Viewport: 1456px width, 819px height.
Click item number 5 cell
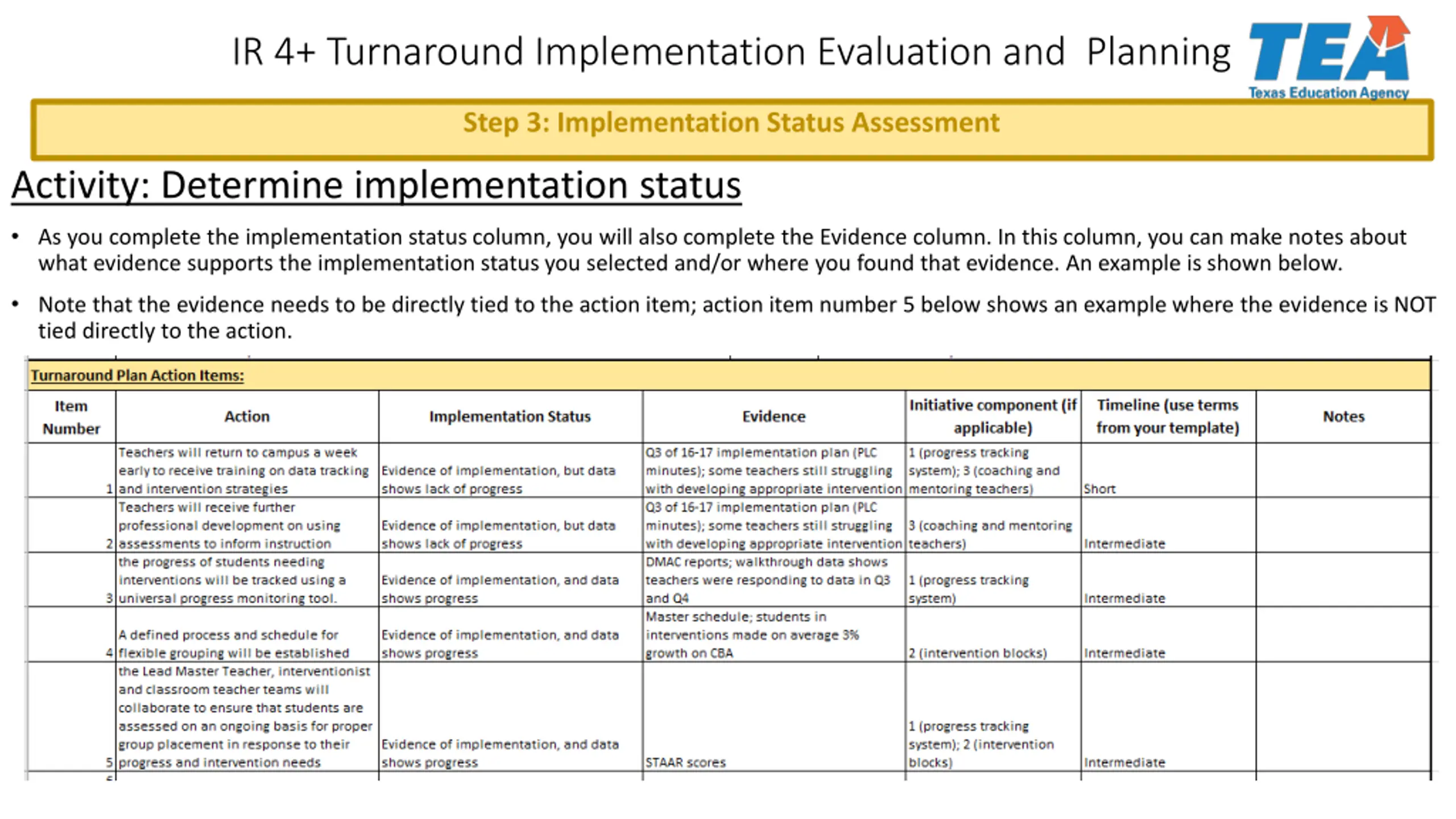(71, 717)
